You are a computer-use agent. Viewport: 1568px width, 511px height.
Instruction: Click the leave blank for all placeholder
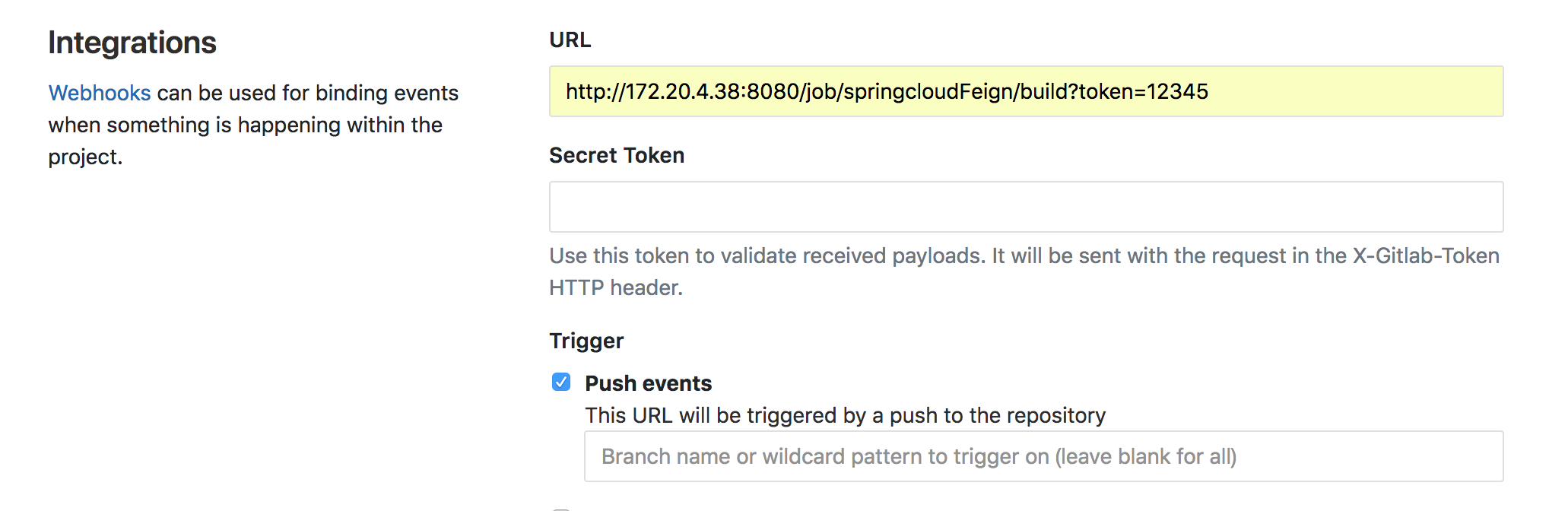click(919, 455)
